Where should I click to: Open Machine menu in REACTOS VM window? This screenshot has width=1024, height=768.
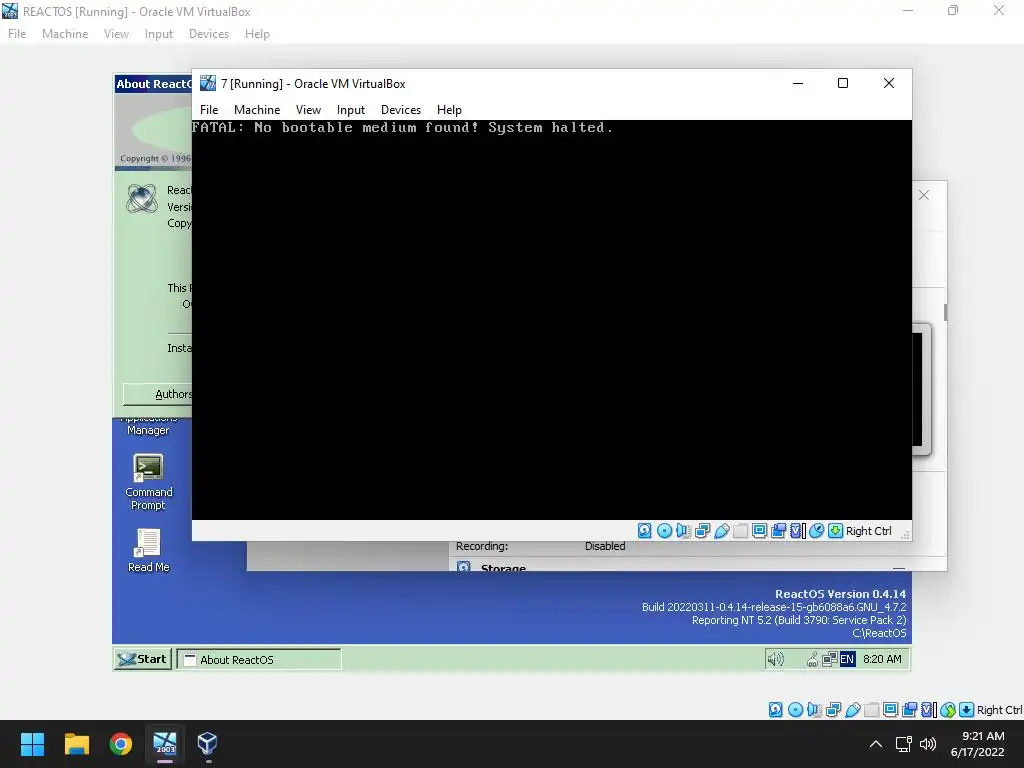(65, 34)
